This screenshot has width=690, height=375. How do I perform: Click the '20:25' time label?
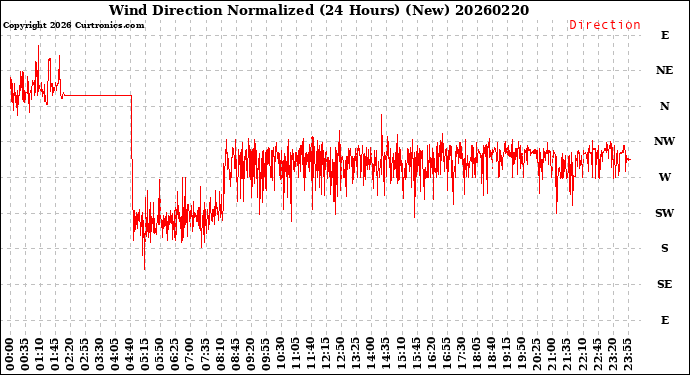coord(537,355)
